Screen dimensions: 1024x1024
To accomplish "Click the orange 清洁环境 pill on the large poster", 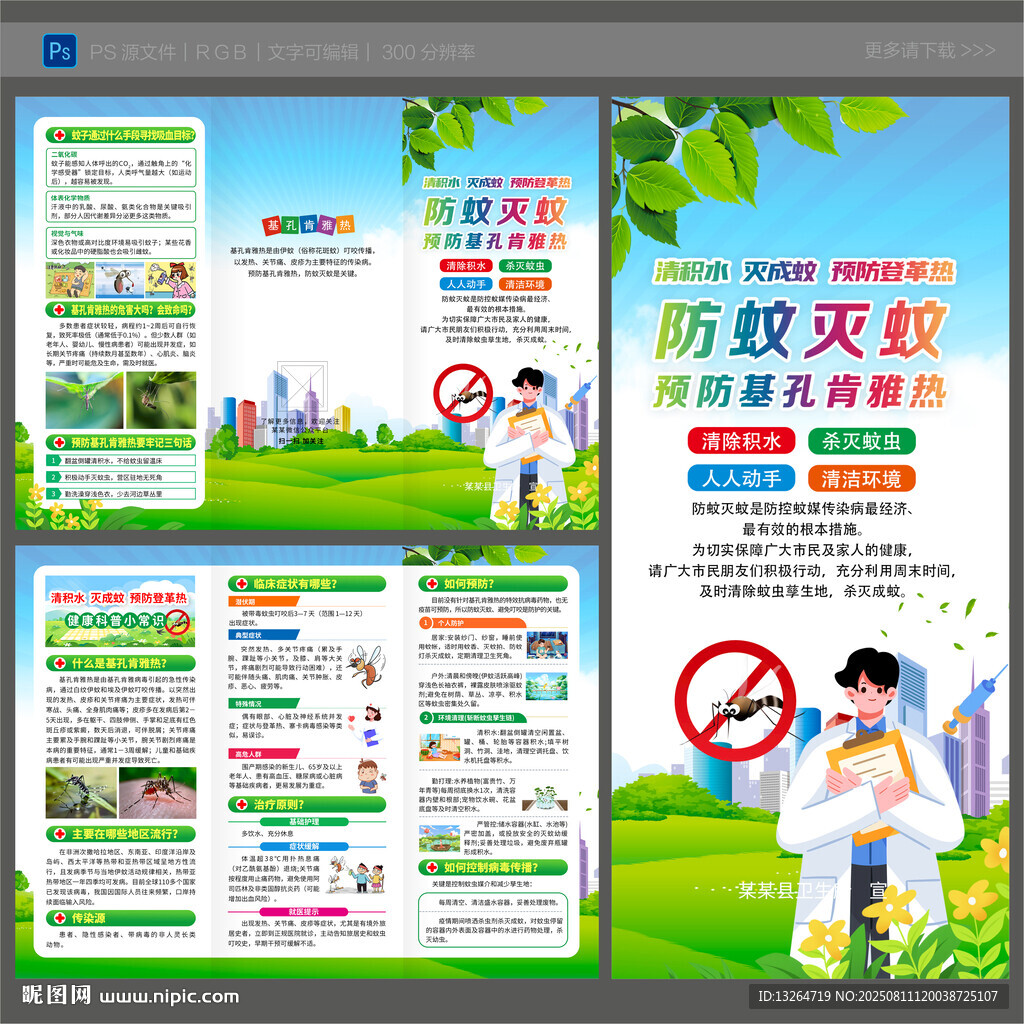I will coord(861,478).
